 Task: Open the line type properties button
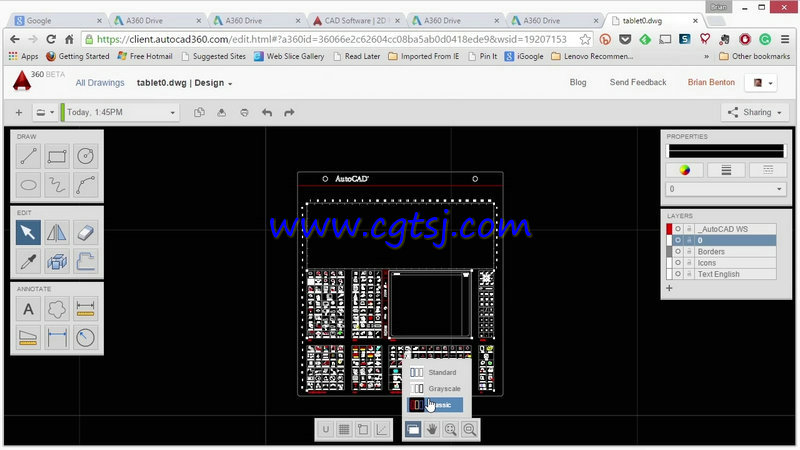point(767,170)
